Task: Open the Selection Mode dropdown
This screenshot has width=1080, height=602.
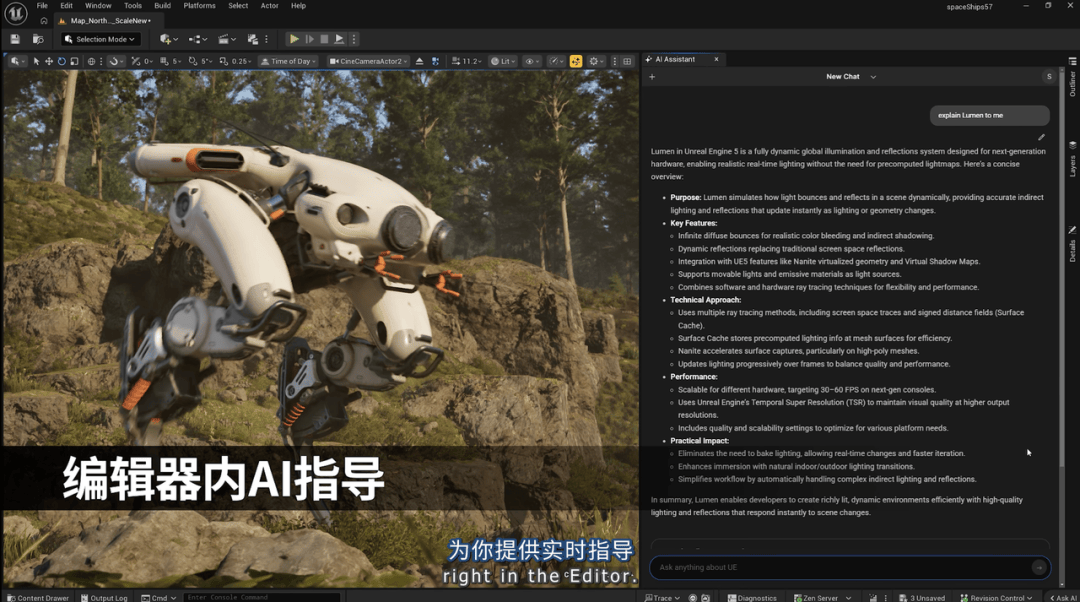Action: click(100, 39)
